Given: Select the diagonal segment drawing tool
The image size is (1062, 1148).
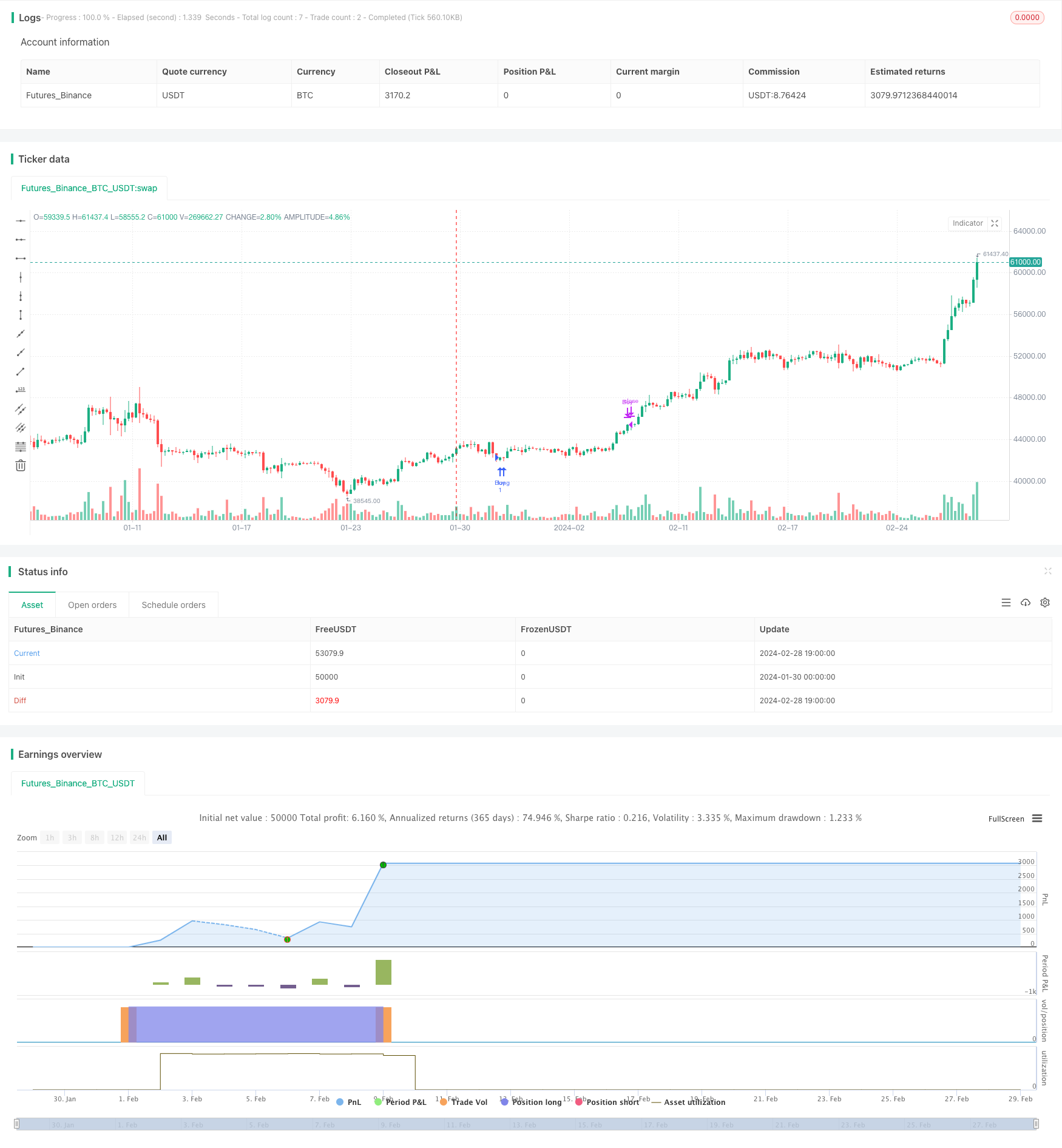Looking at the screenshot, I should (21, 371).
